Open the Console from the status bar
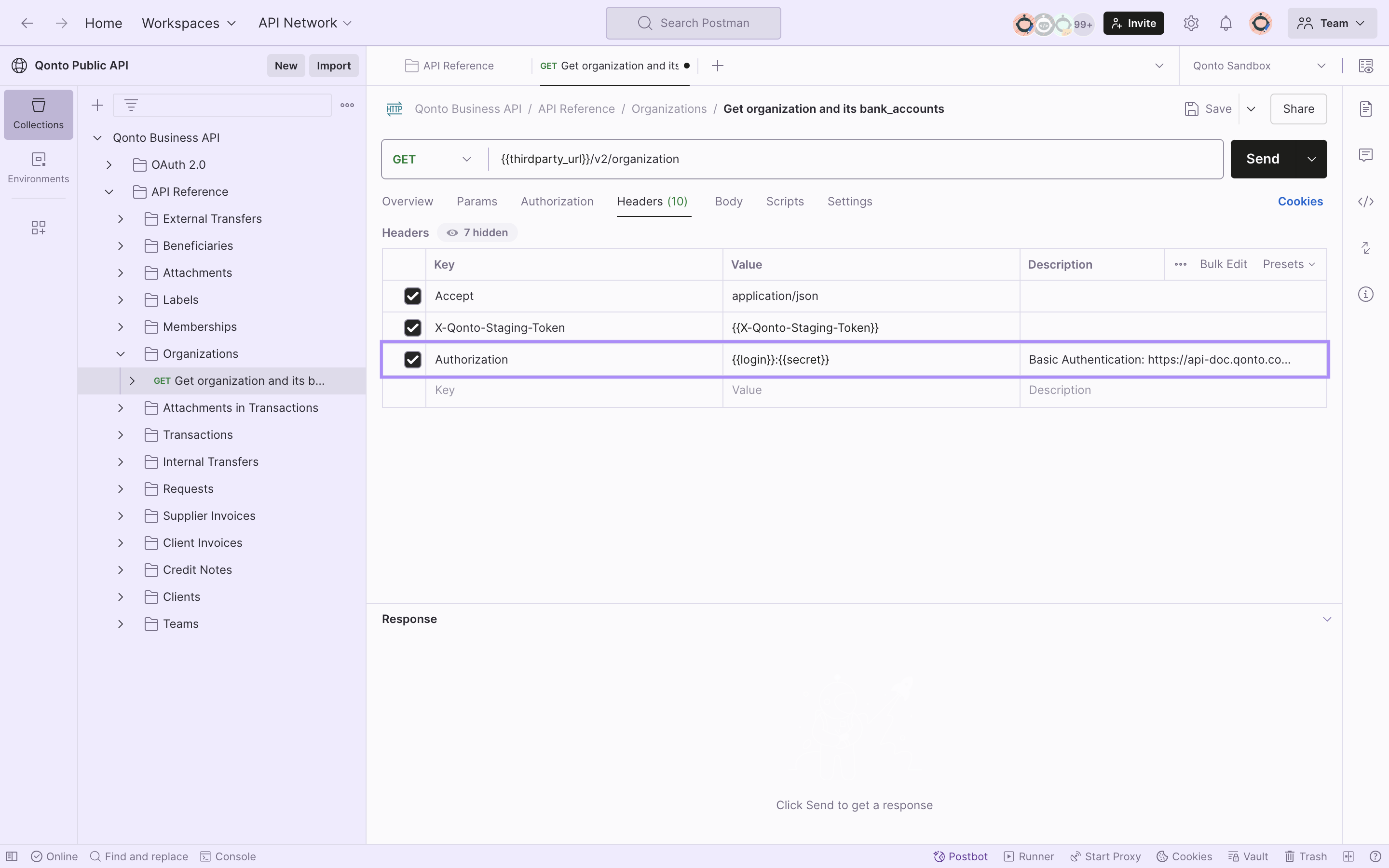Image resolution: width=1389 pixels, height=868 pixels. 228,855
